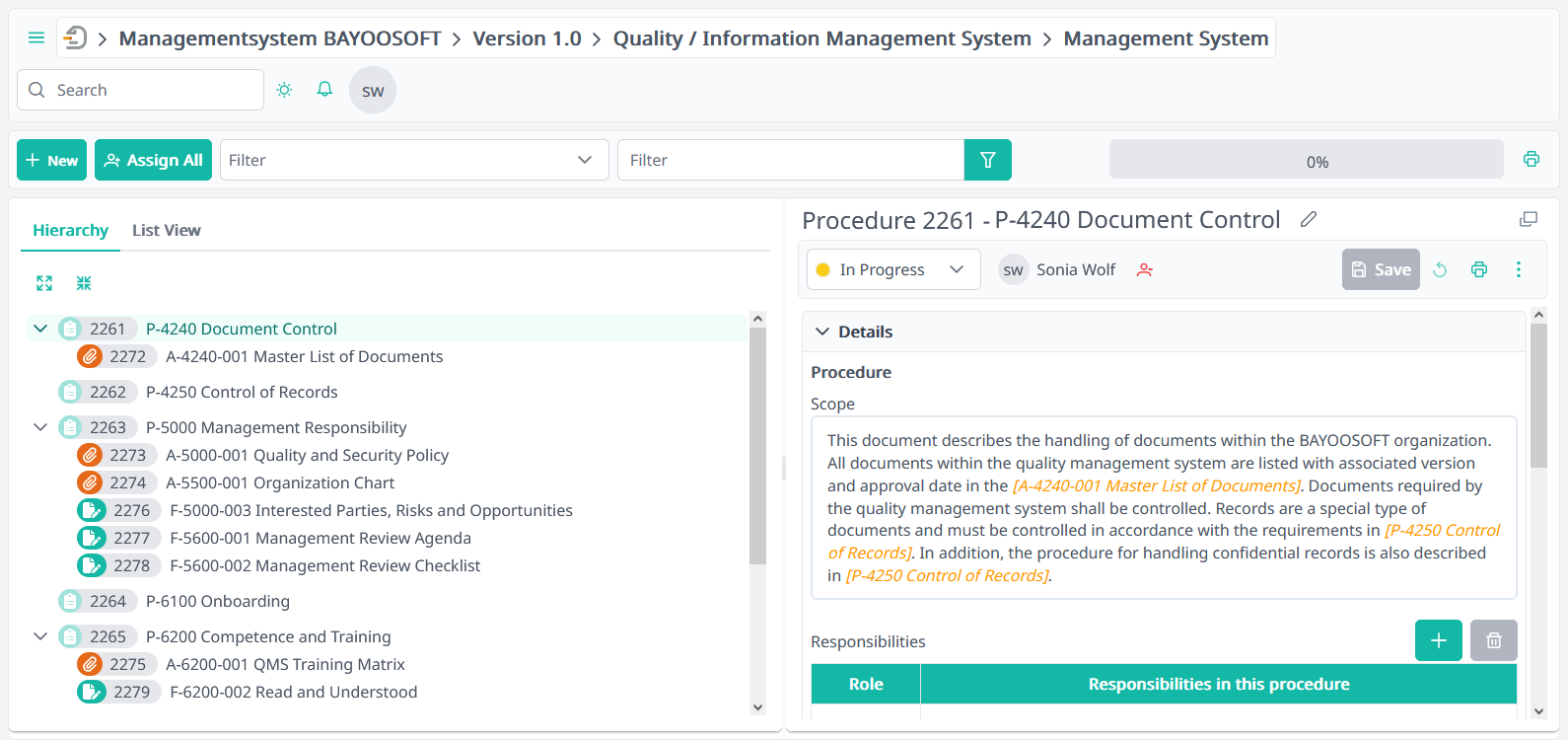Screen dimensions: 1568x740
Task: Edit procedure title with pencil icon
Action: click(x=1309, y=219)
